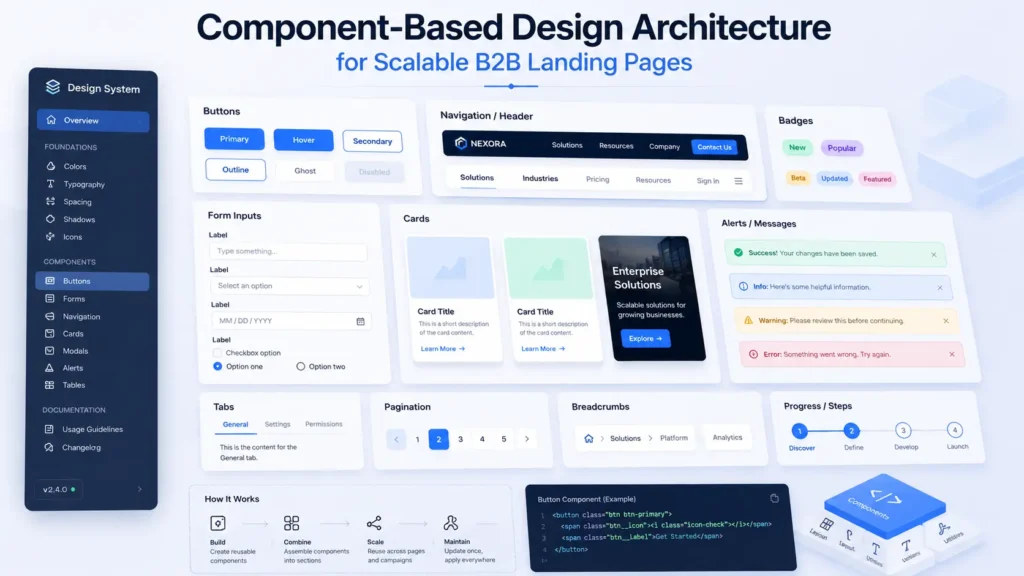Image resolution: width=1024 pixels, height=576 pixels.
Task: Click the Combine step icon
Action: click(x=291, y=523)
